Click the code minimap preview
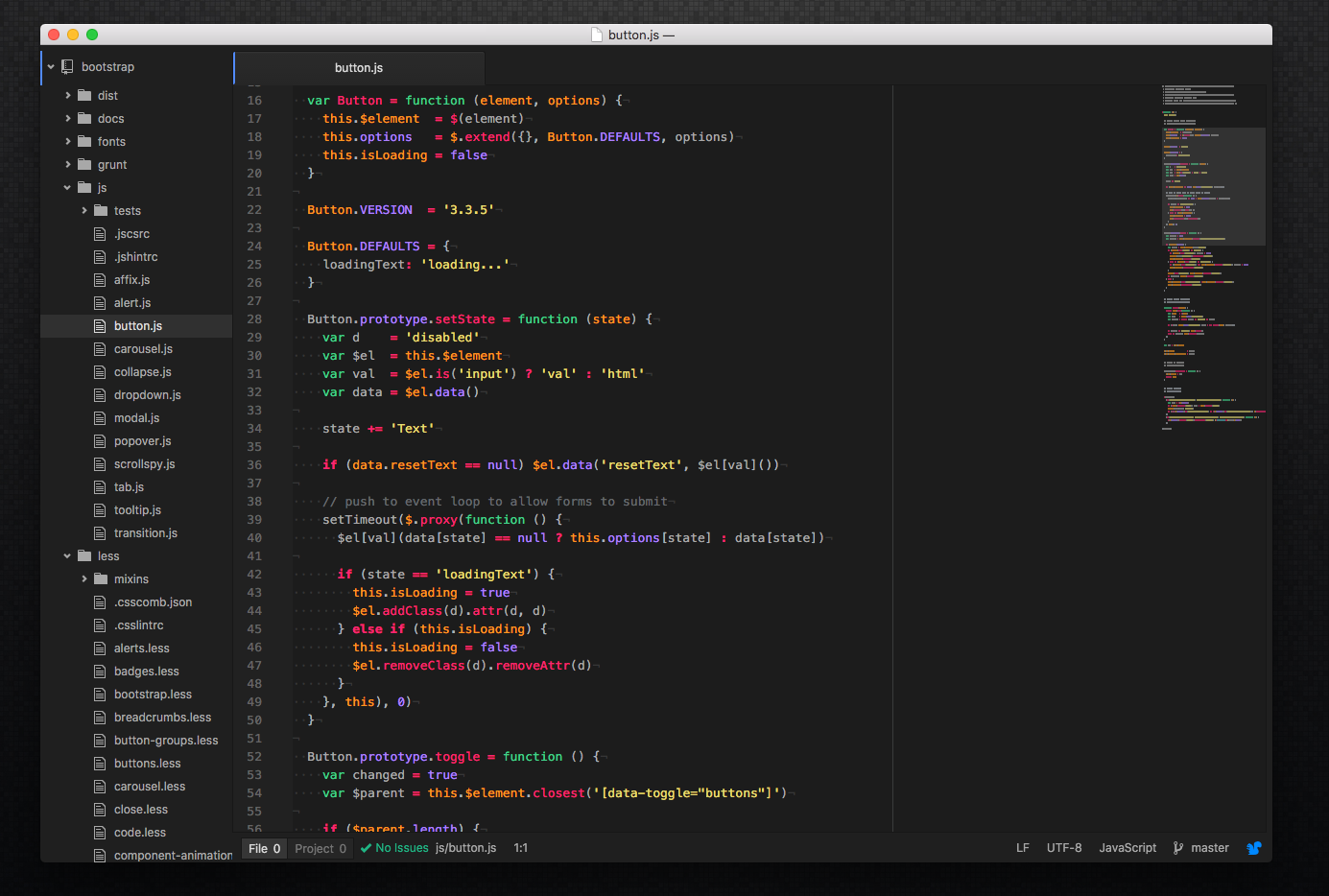 pyautogui.click(x=1213, y=259)
